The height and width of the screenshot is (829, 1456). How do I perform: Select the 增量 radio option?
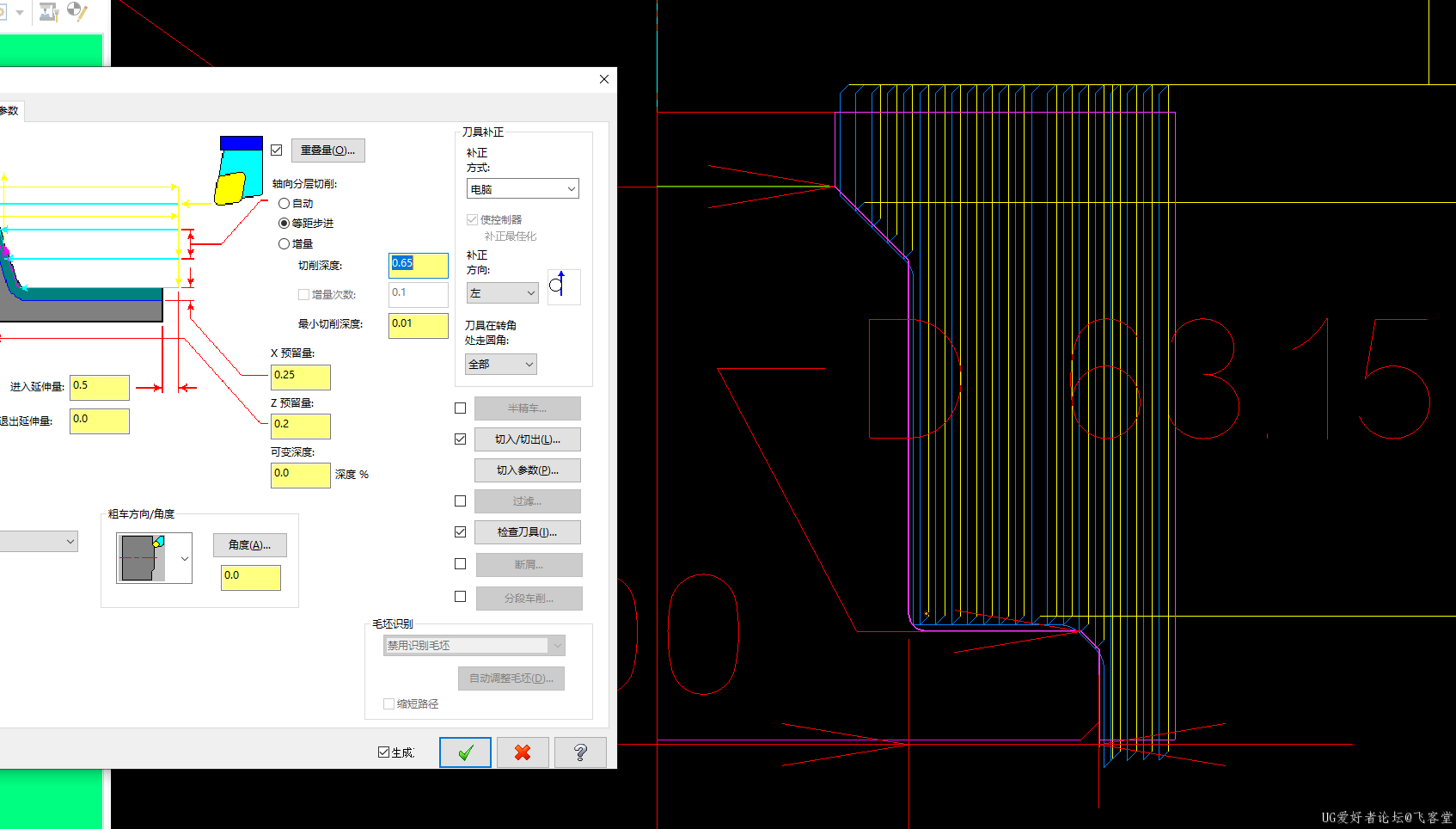point(284,244)
